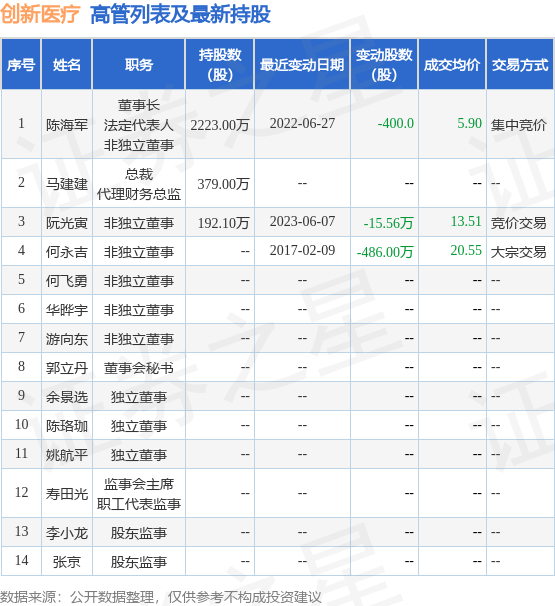Select the average price 20.55
Screen dimensions: 555x606
466,250
